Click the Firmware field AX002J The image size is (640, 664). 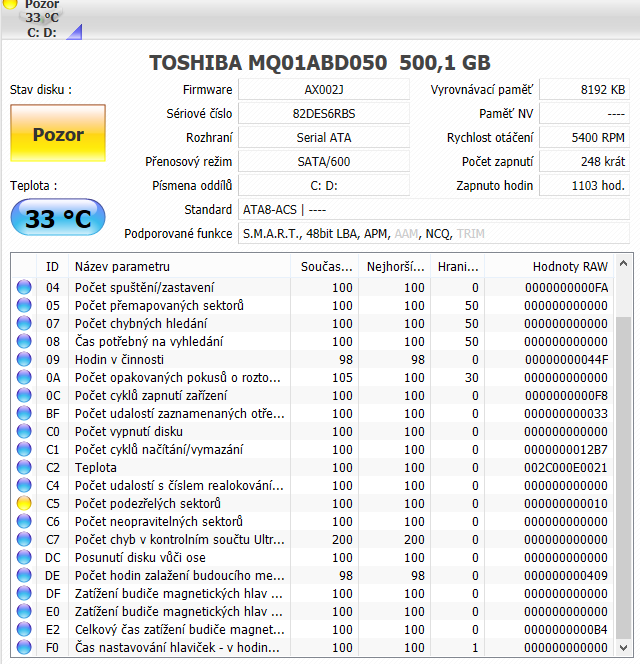[324, 90]
